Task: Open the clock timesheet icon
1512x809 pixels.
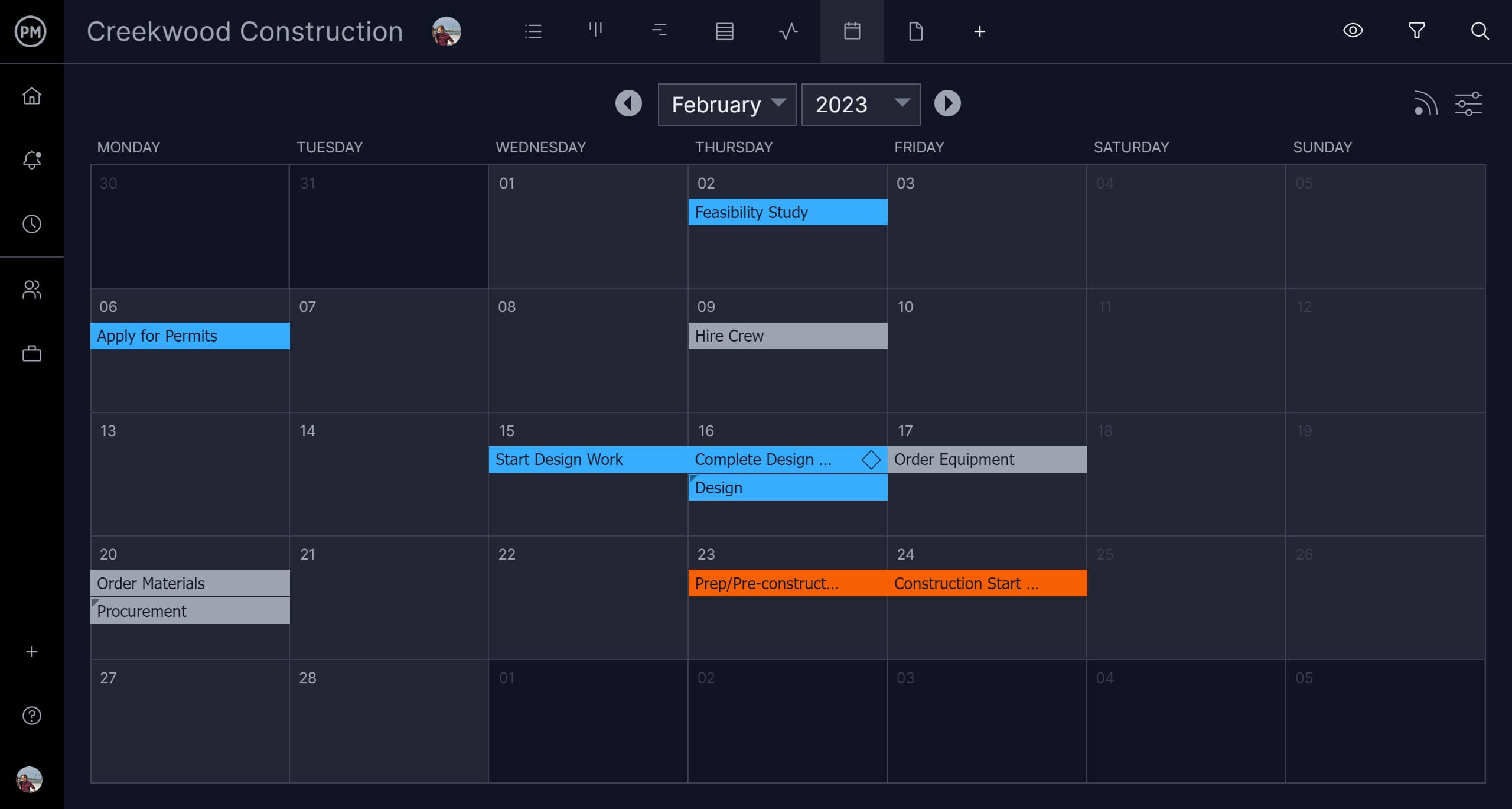Action: [x=32, y=224]
